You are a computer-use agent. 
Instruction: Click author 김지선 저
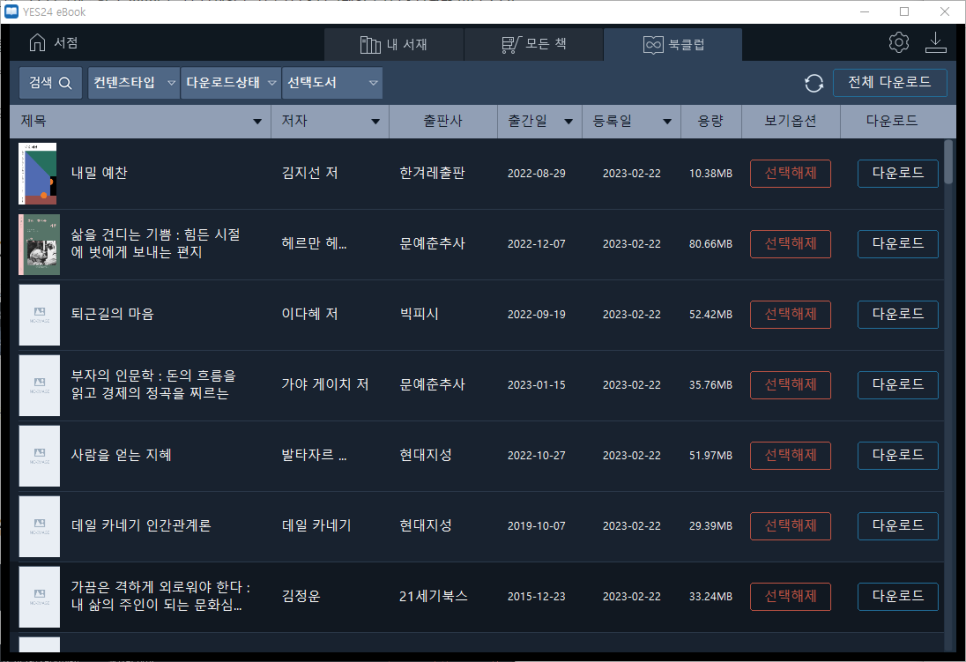(x=310, y=173)
